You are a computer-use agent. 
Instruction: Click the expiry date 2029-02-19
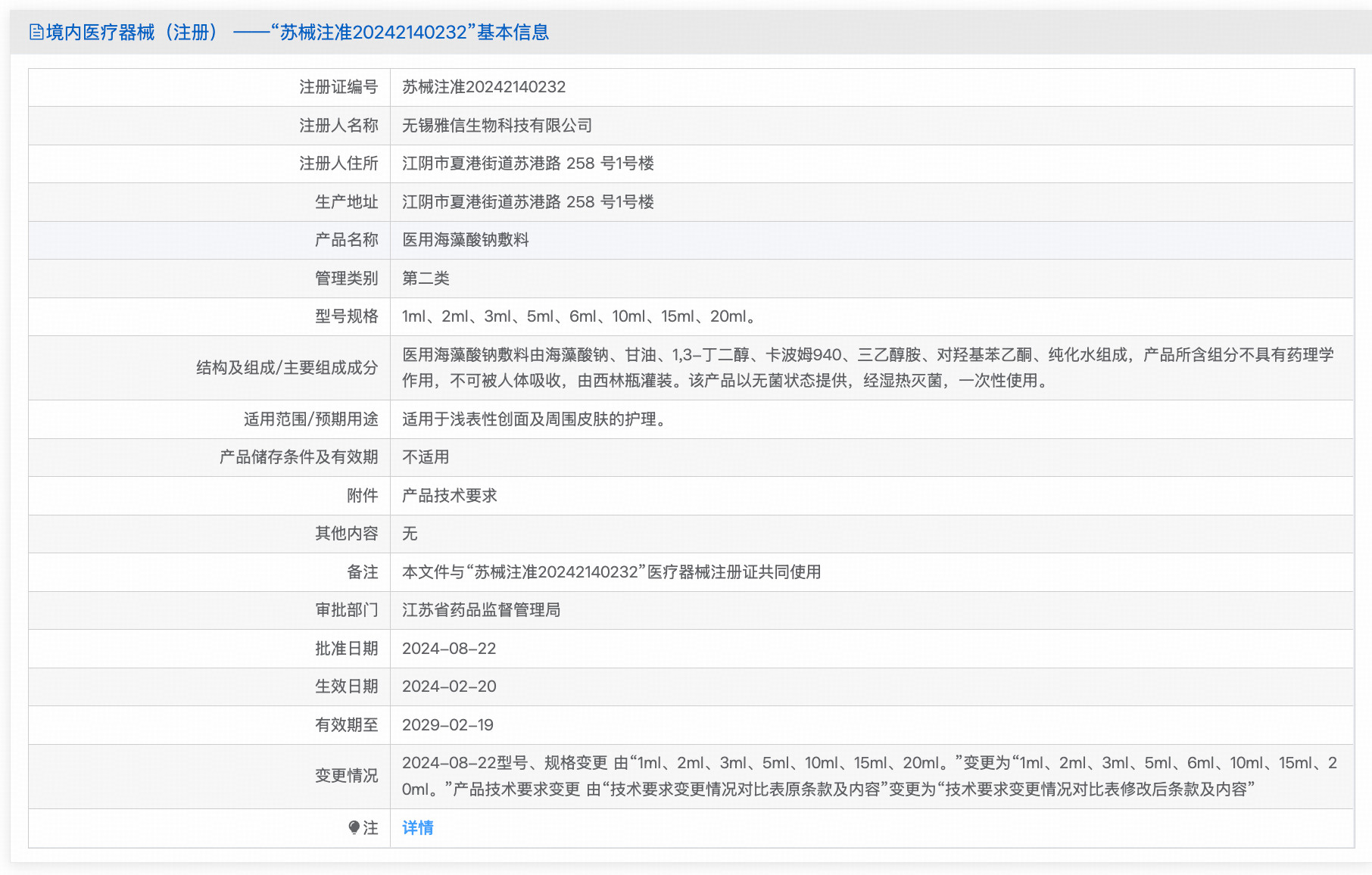(x=447, y=725)
